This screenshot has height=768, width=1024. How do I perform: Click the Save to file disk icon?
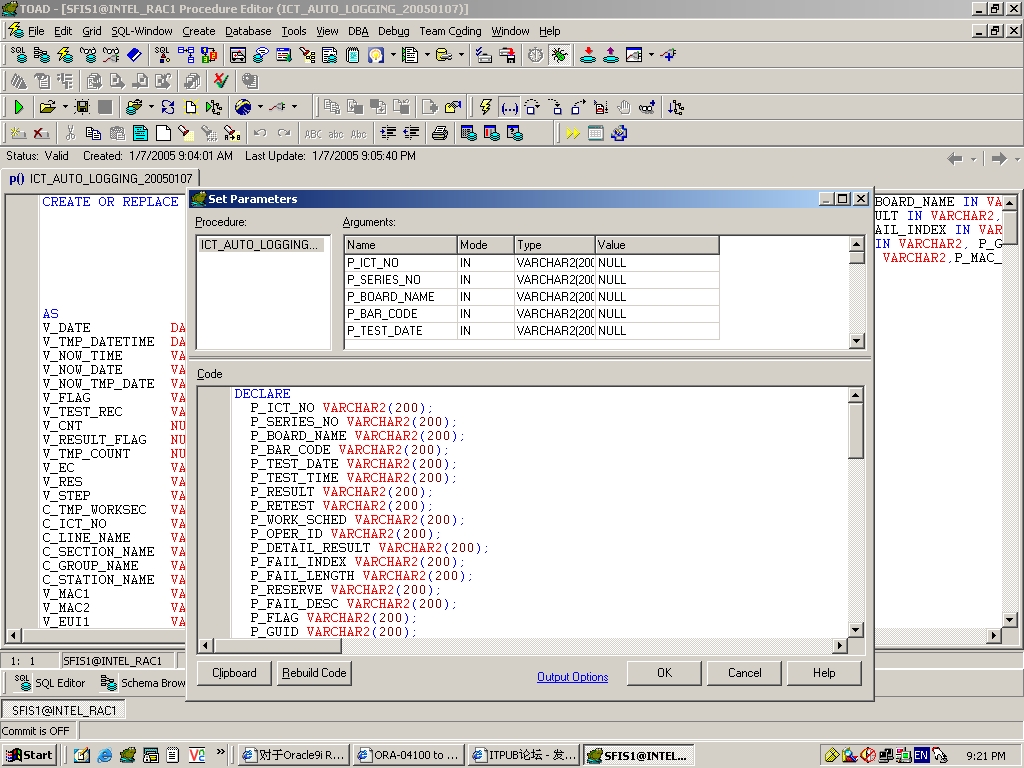click(82, 107)
